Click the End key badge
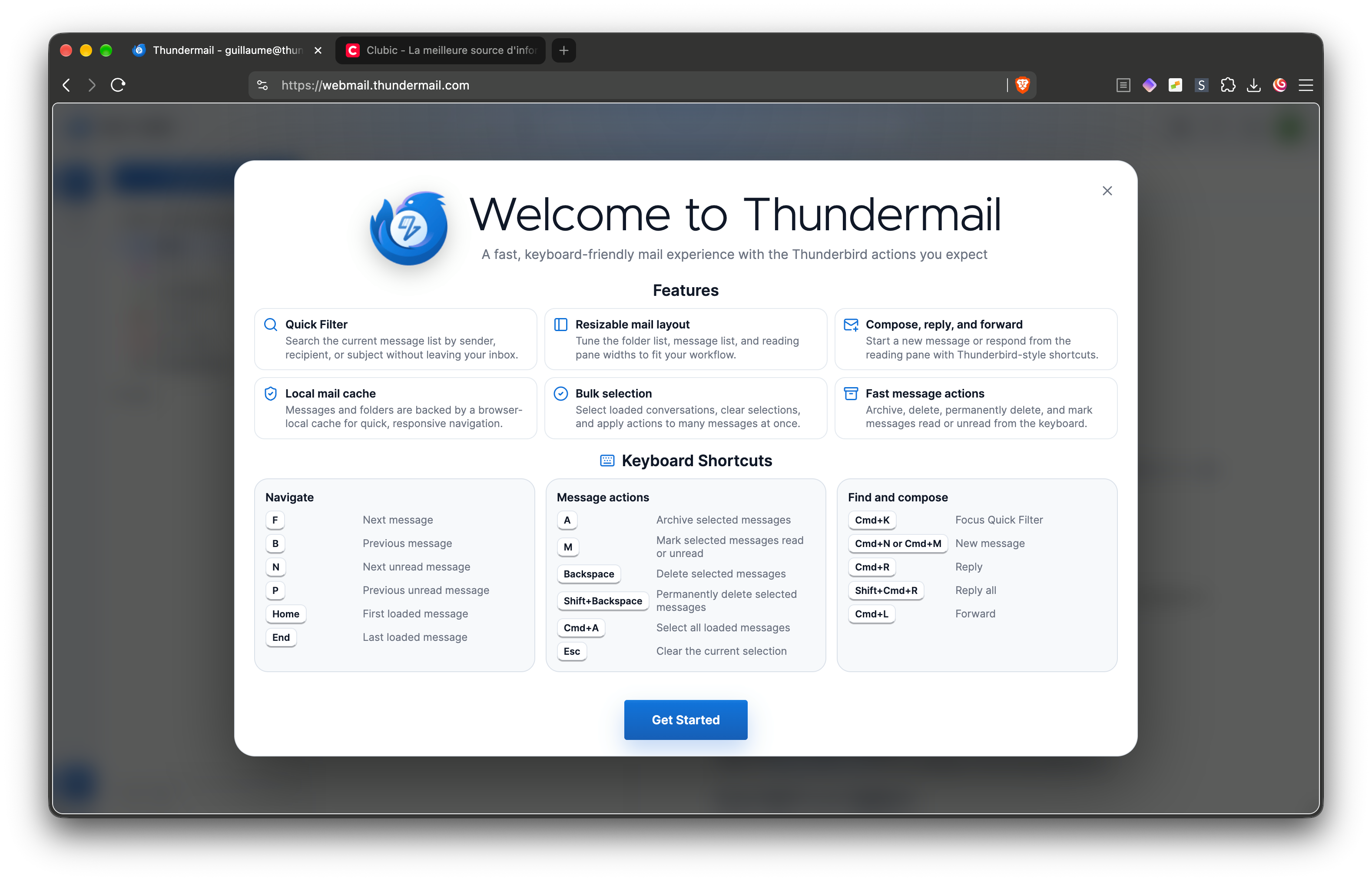The image size is (1372, 882). [x=281, y=637]
